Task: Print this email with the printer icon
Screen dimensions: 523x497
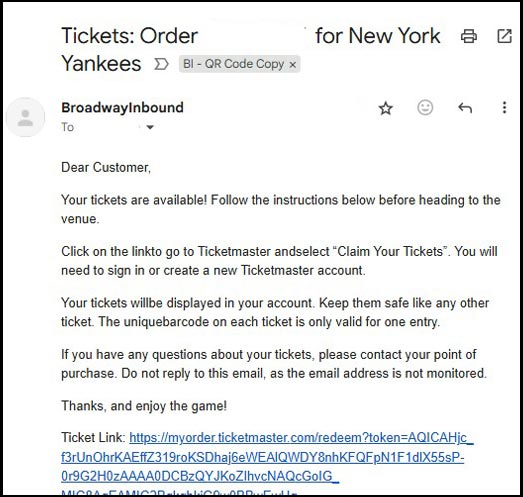Action: [469, 36]
